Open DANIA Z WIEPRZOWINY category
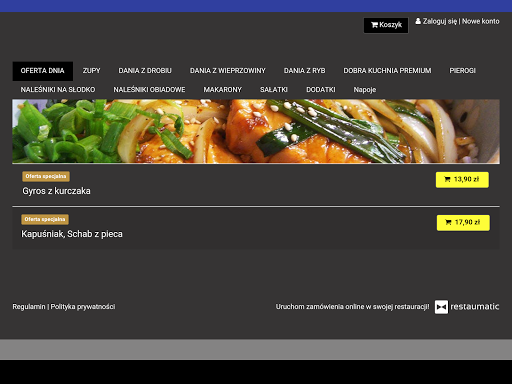This screenshot has width=512, height=384. [x=228, y=71]
